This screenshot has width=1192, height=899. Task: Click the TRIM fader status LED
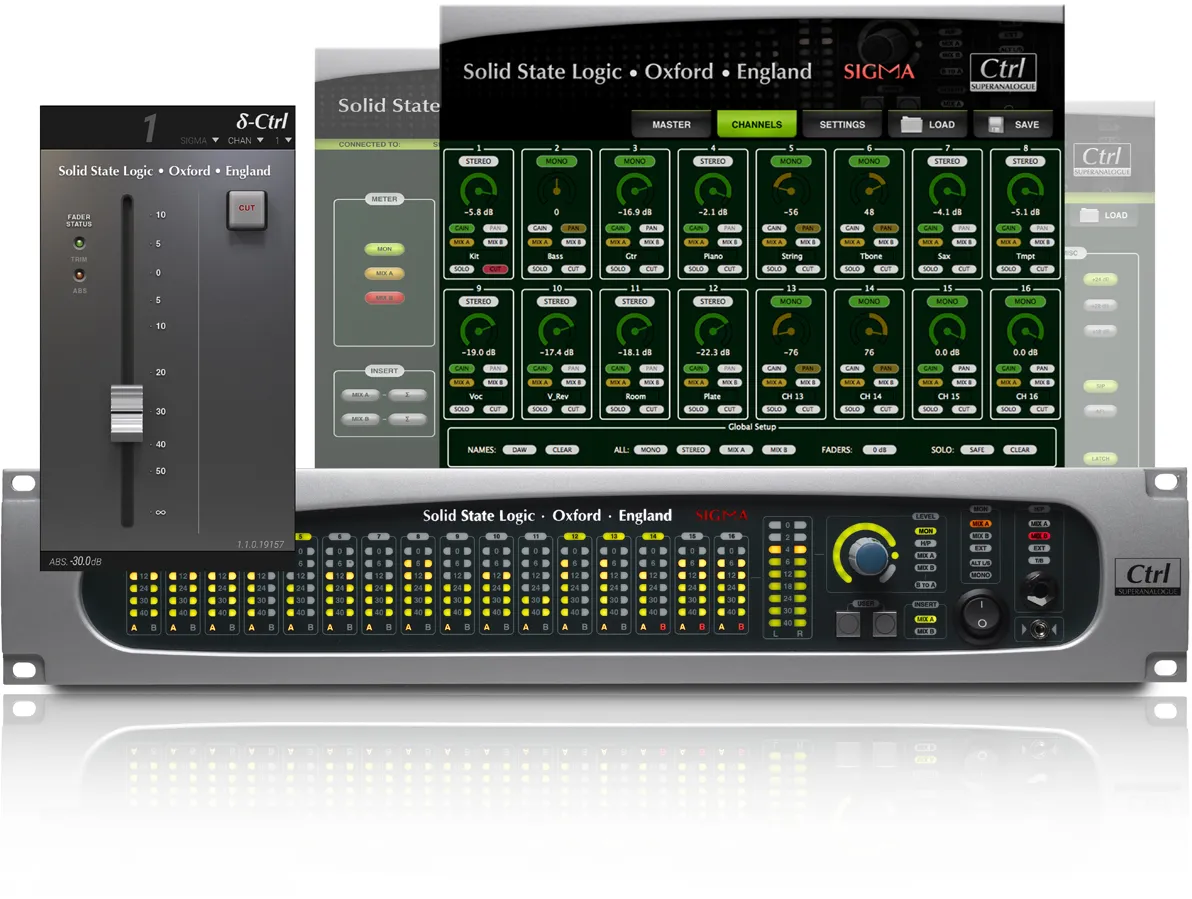tap(79, 243)
